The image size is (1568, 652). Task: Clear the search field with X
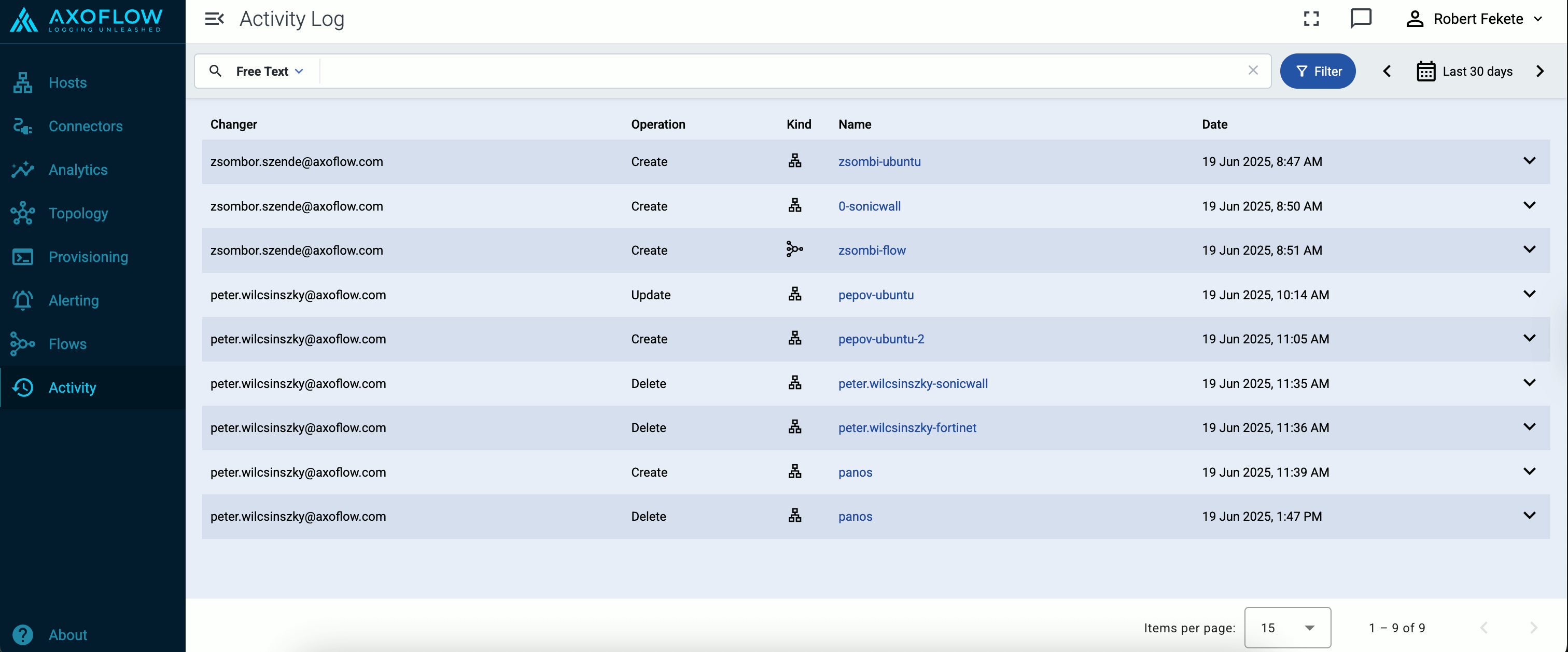click(x=1253, y=71)
